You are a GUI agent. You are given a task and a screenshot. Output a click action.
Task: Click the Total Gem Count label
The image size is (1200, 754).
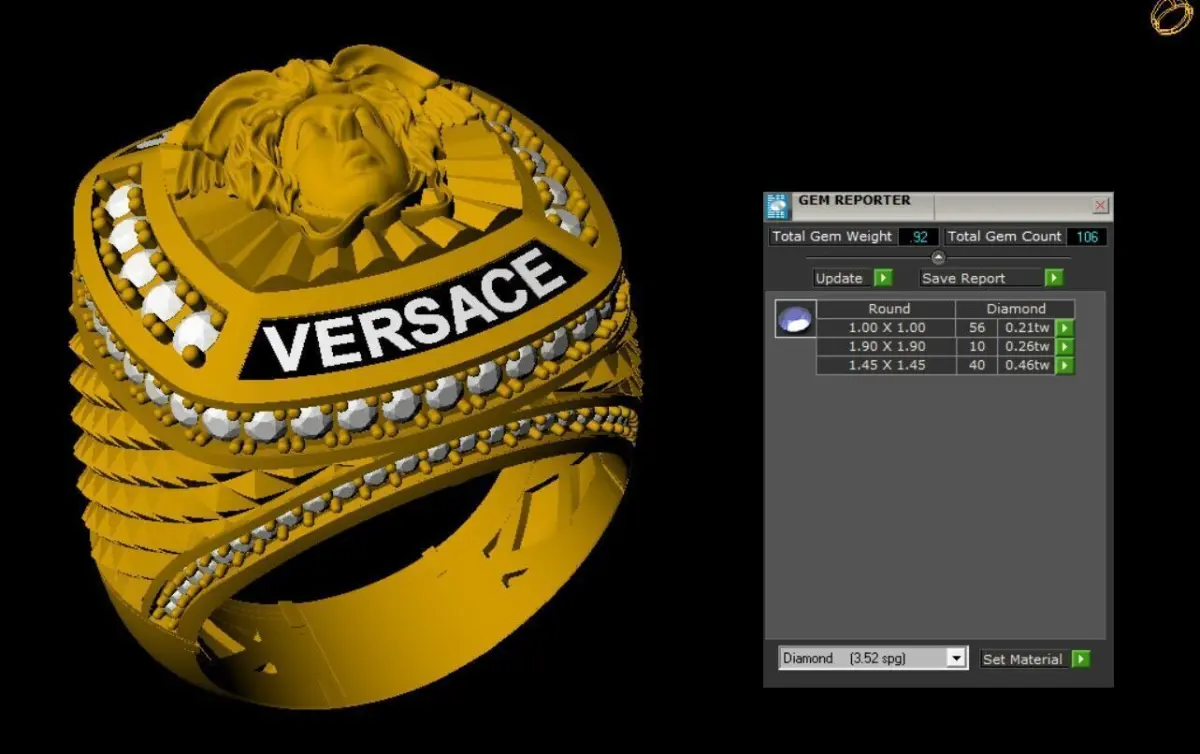coord(1004,237)
